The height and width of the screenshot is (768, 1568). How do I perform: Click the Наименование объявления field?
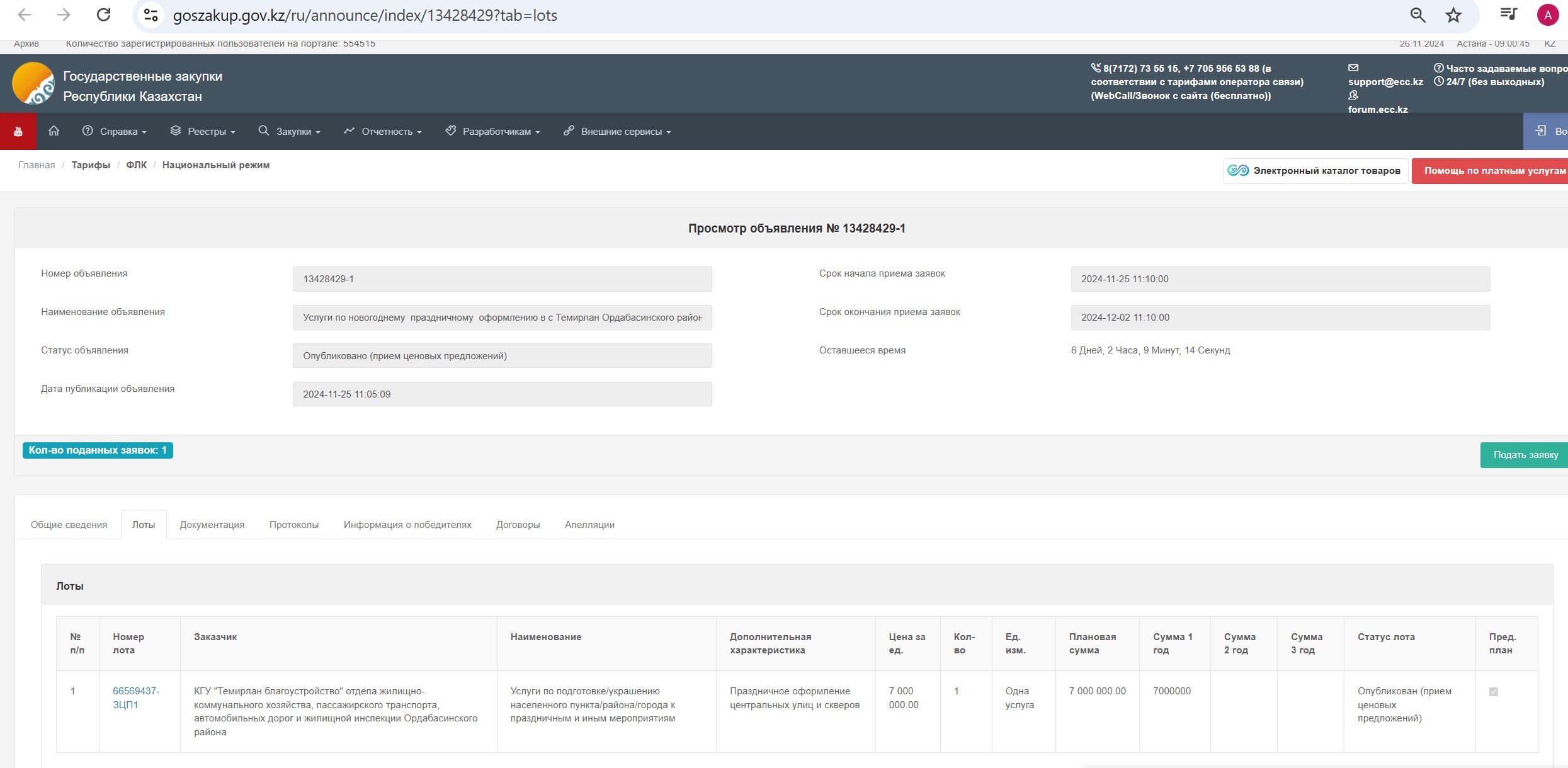click(502, 318)
